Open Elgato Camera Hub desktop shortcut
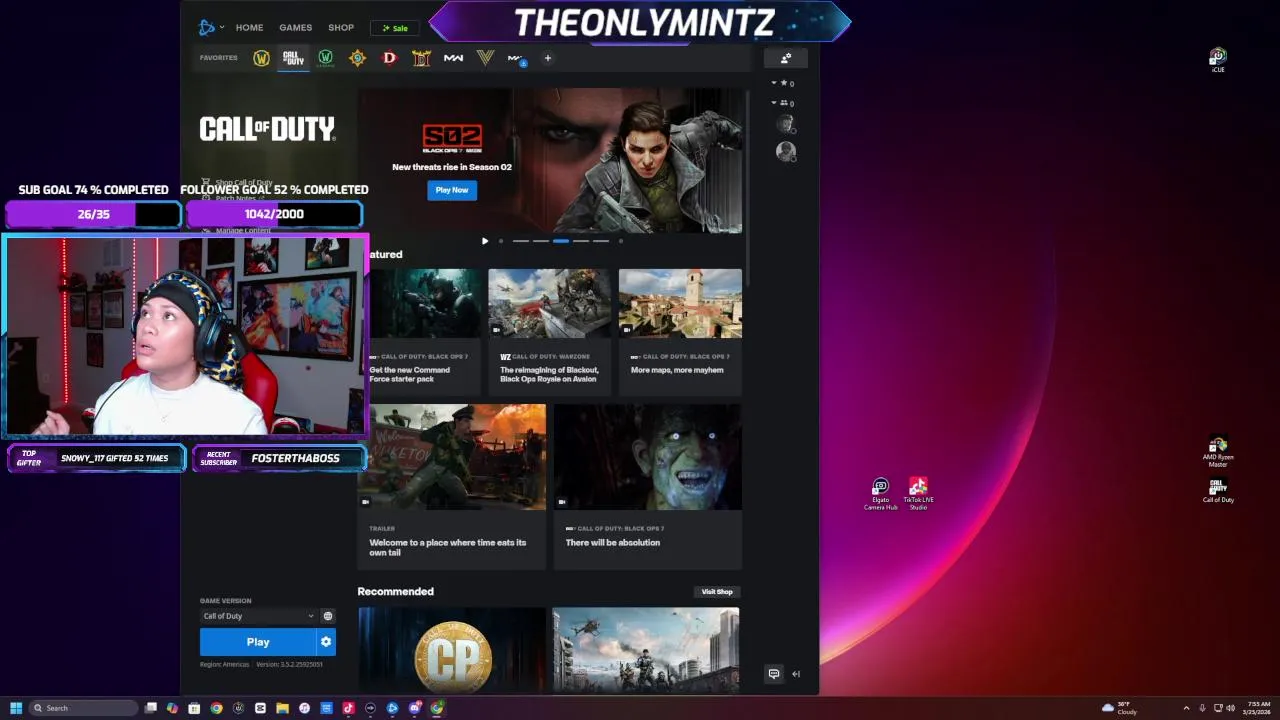Viewport: 1280px width, 720px height. coord(880,494)
